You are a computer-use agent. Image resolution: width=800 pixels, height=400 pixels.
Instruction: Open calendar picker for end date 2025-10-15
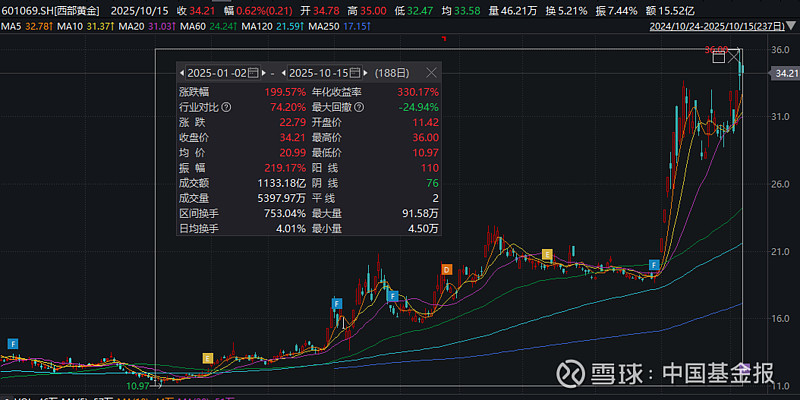(x=356, y=73)
